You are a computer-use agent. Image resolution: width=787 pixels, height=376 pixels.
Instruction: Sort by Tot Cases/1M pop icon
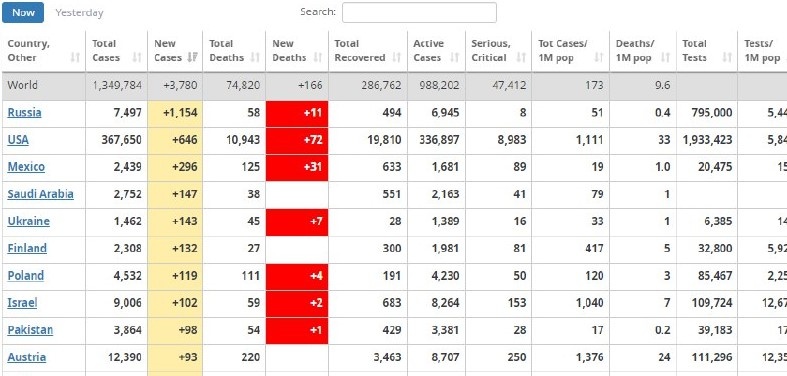[x=599, y=58]
